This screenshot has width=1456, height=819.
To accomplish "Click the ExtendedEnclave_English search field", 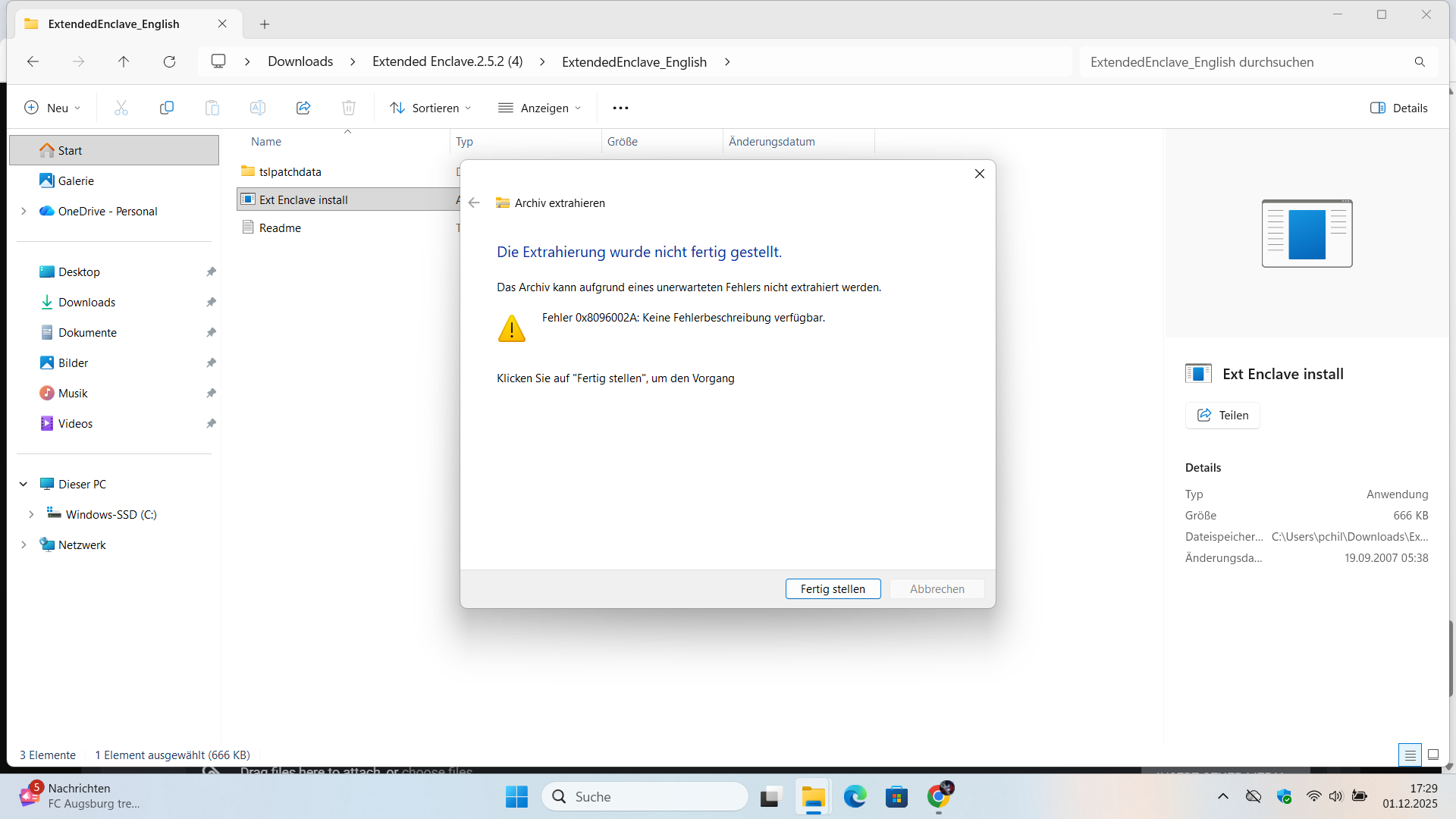I will 1244,61.
